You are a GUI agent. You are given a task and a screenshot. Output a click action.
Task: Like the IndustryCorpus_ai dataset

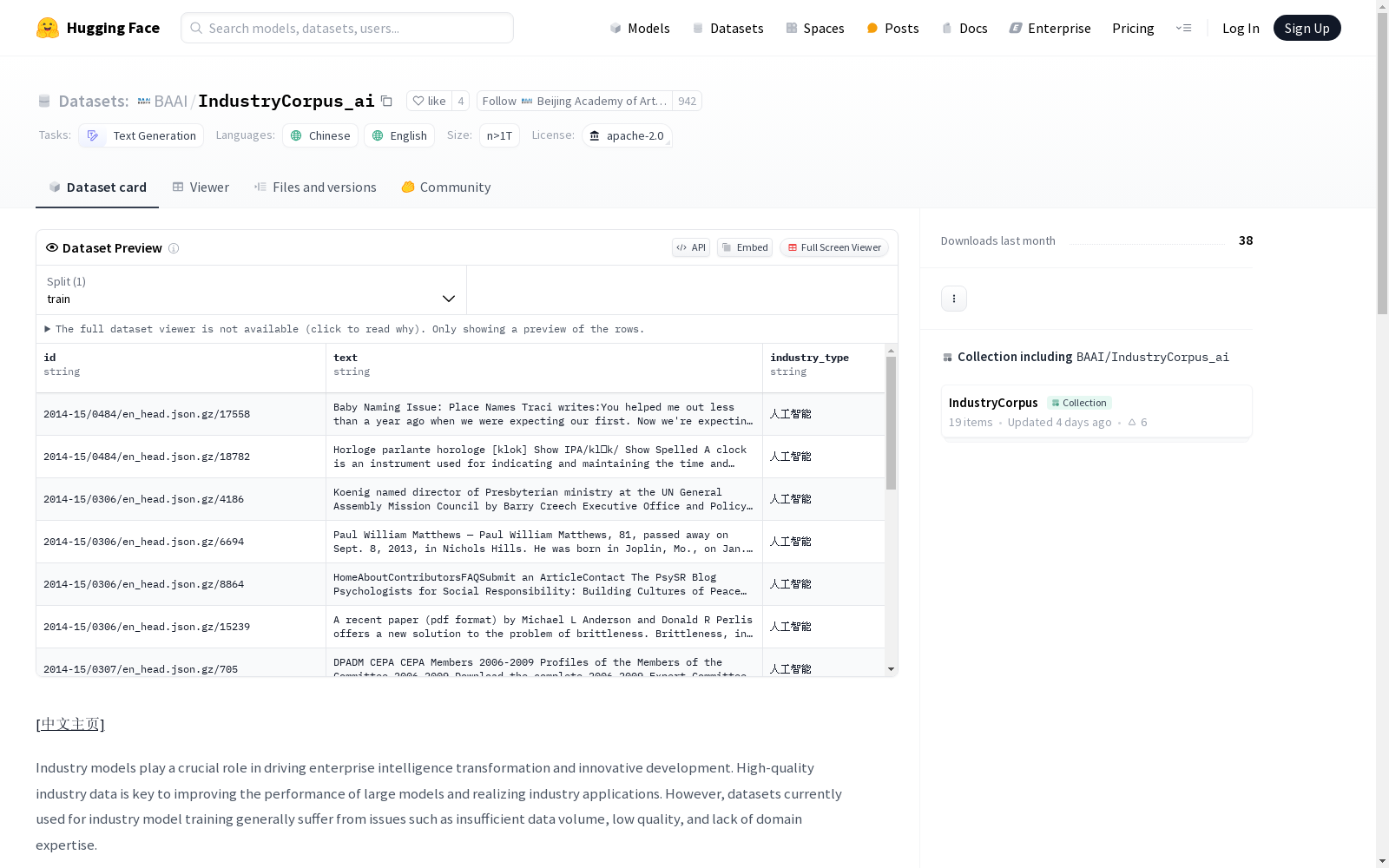pyautogui.click(x=429, y=101)
